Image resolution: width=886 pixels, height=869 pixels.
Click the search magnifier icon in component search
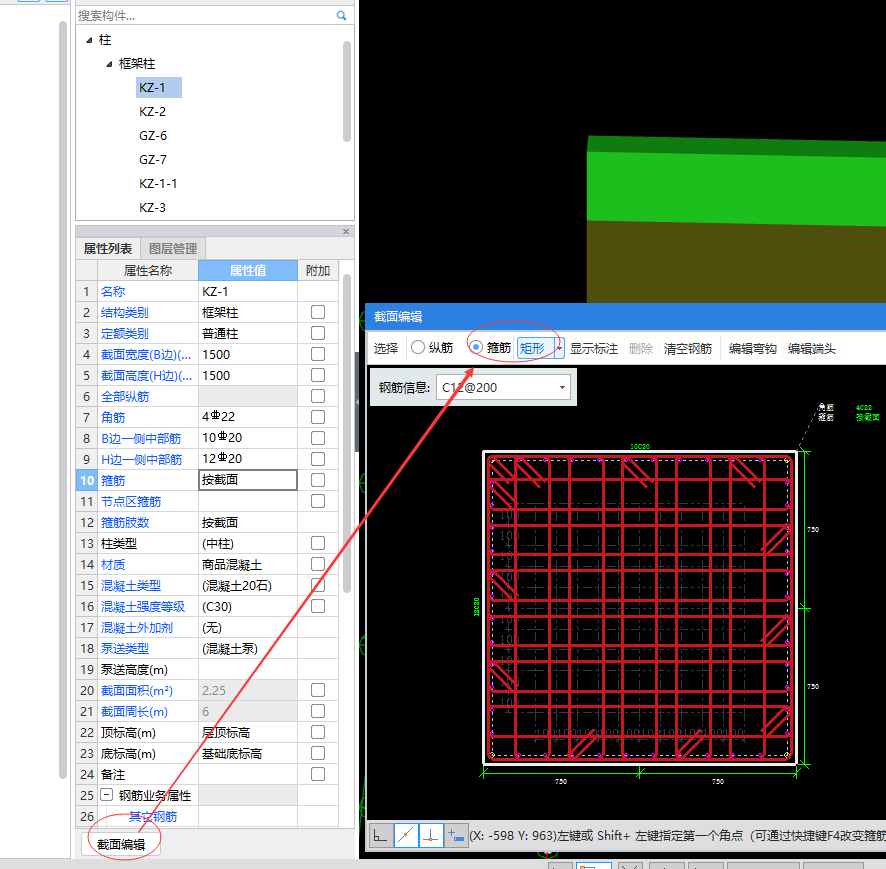coord(341,15)
